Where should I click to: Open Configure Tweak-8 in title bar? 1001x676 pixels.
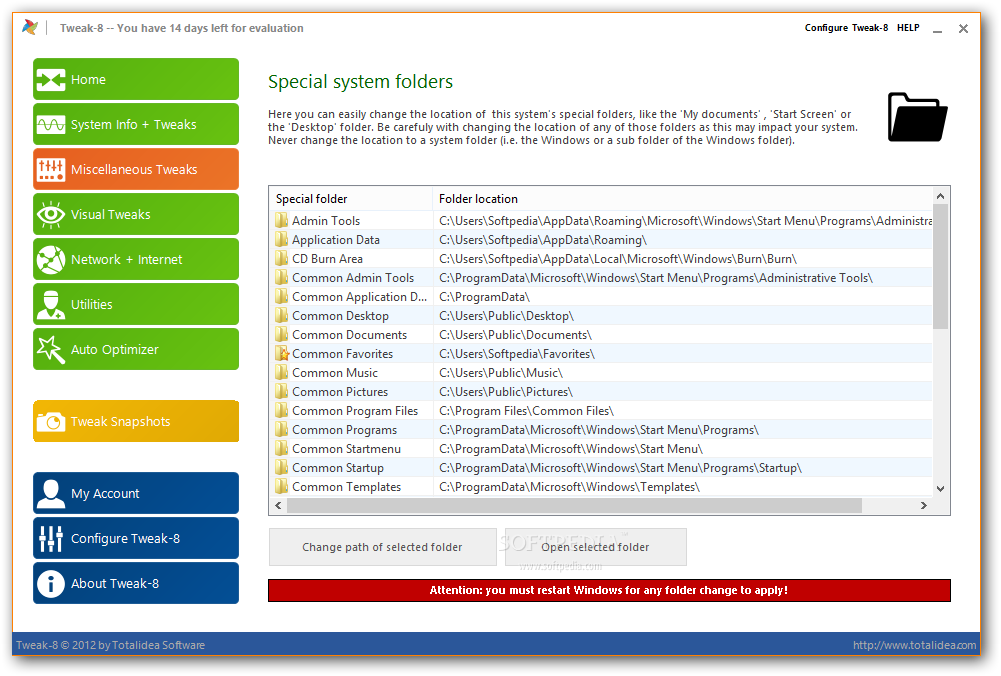click(846, 27)
